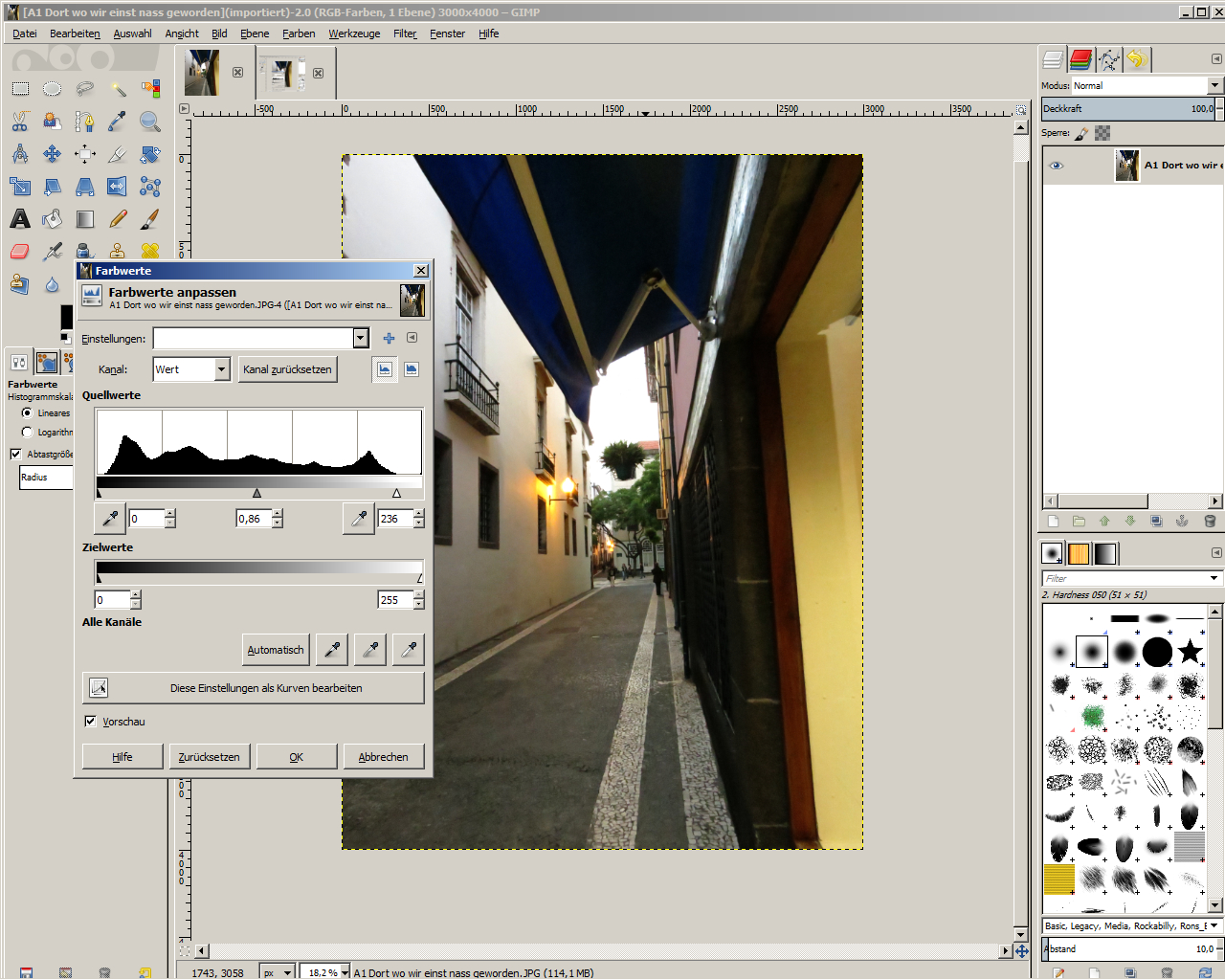Click the gamma value field 0,86
Viewport: 1225px width, 980px height.
(x=254, y=519)
